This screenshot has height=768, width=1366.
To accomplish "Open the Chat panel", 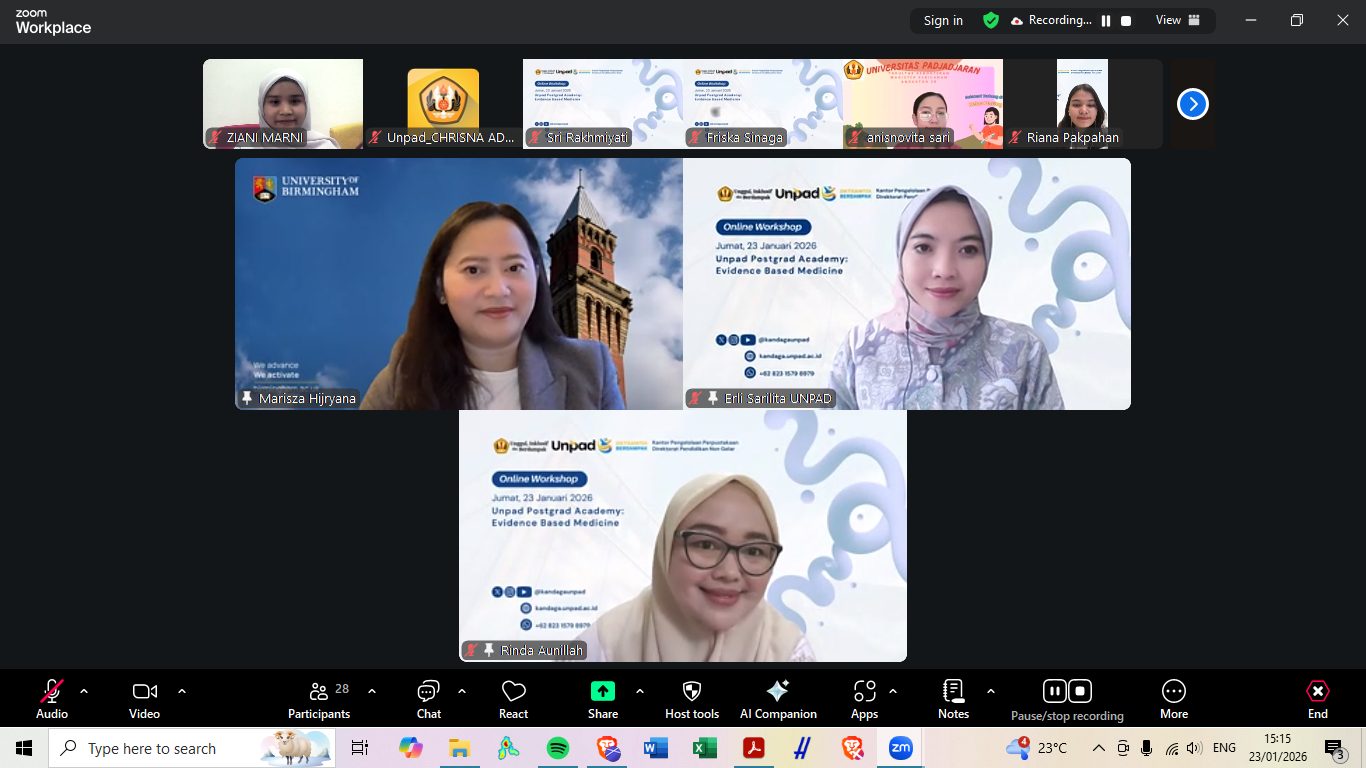I will click(x=429, y=698).
